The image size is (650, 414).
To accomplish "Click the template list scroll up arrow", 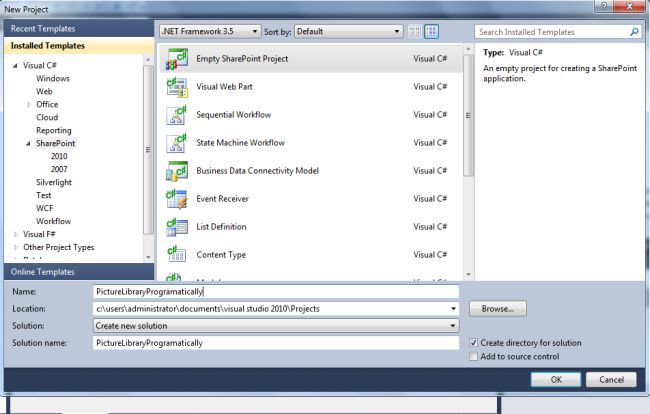I will click(468, 49).
